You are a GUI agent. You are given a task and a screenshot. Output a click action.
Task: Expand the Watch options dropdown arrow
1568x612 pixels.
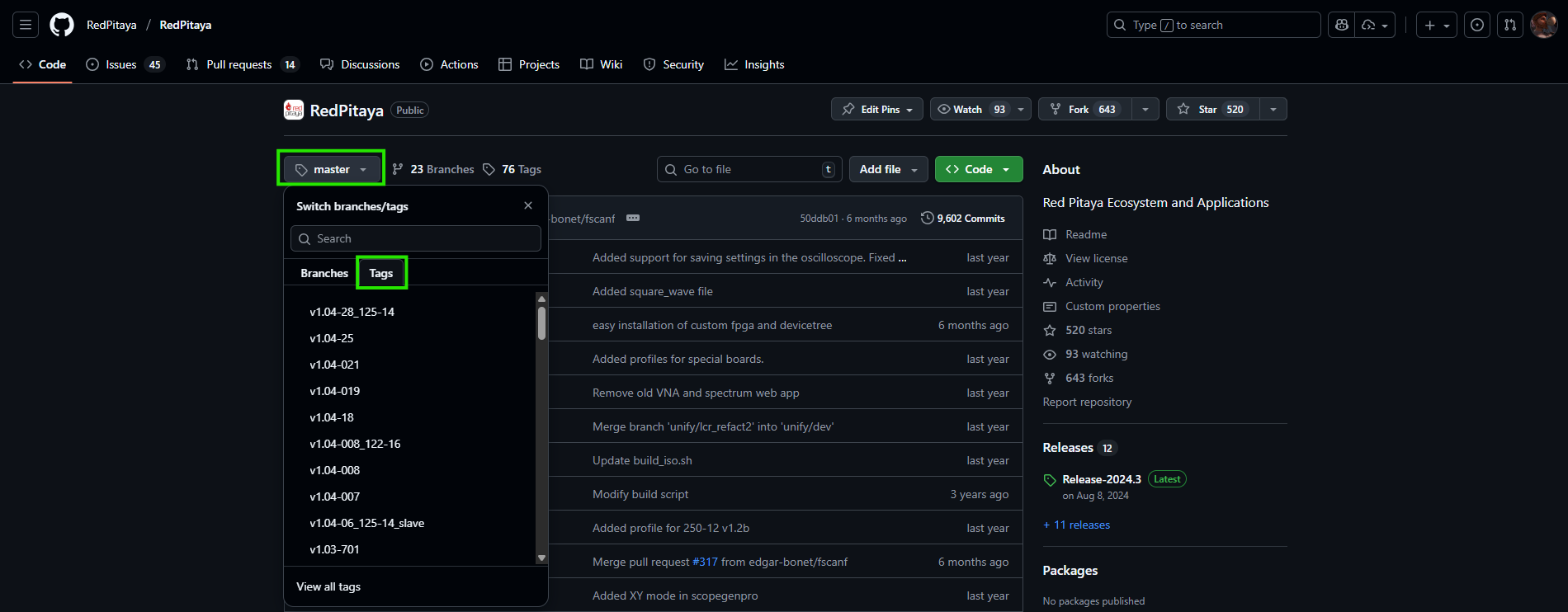[1021, 109]
